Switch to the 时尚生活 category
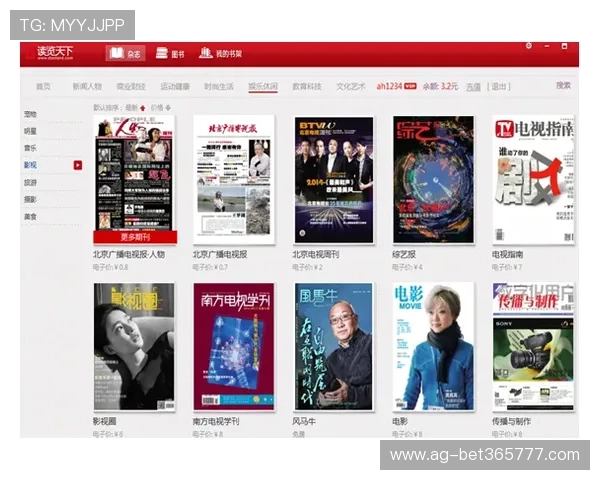 [x=218, y=86]
